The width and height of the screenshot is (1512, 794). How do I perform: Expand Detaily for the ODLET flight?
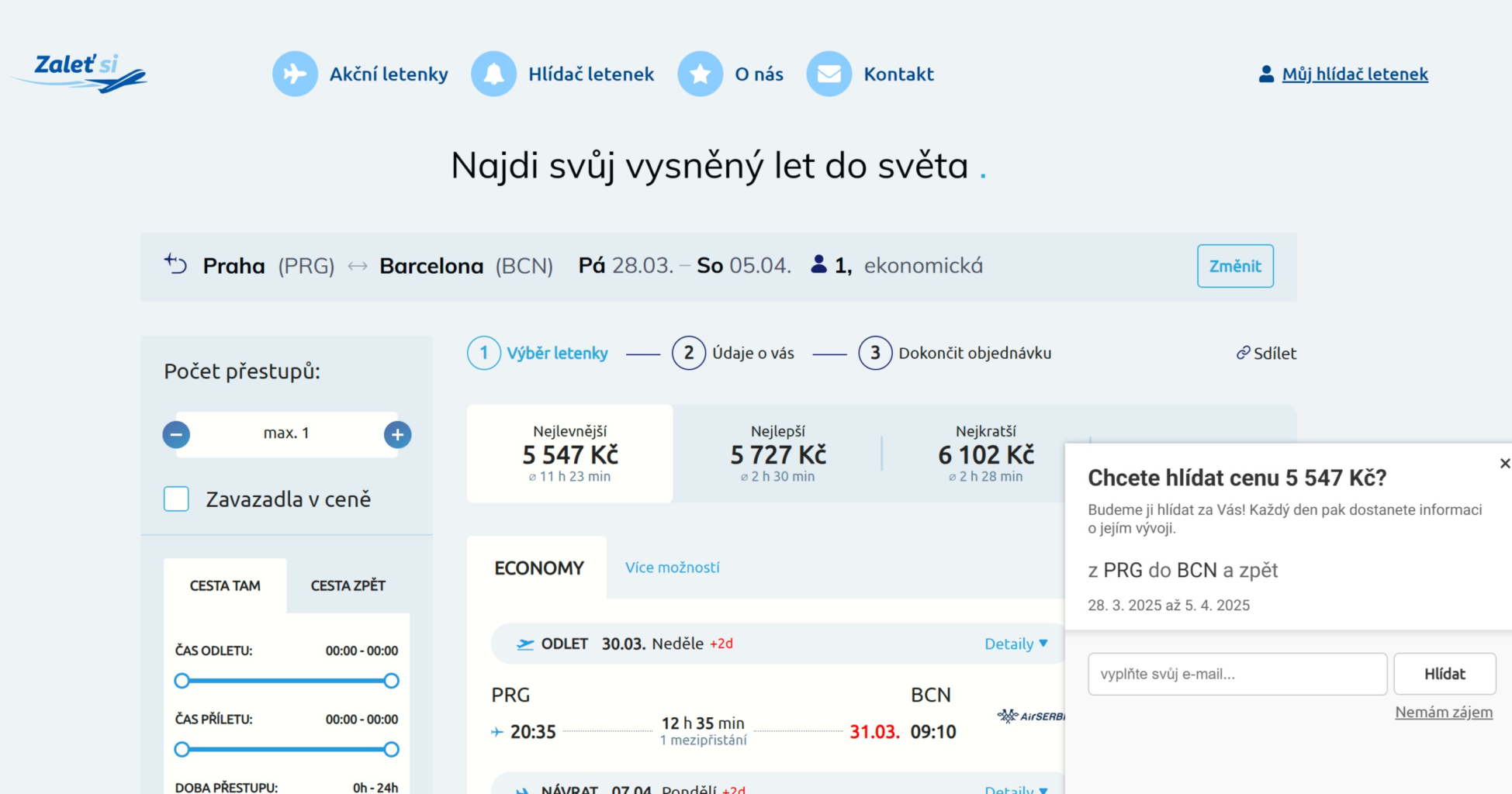point(1015,644)
